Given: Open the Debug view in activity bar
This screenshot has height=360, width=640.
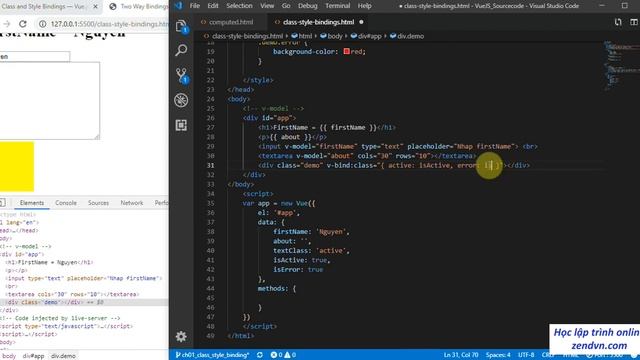Looking at the screenshot, I should pos(181,100).
